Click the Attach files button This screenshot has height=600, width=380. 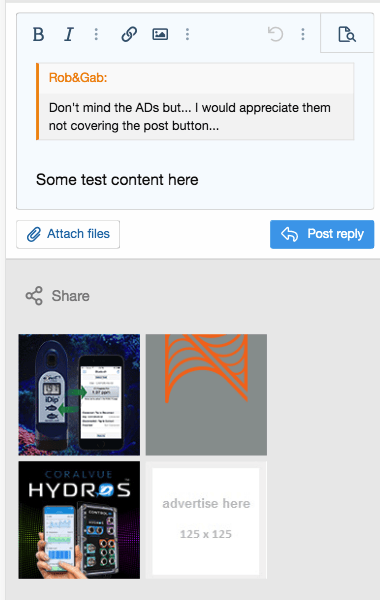68,234
